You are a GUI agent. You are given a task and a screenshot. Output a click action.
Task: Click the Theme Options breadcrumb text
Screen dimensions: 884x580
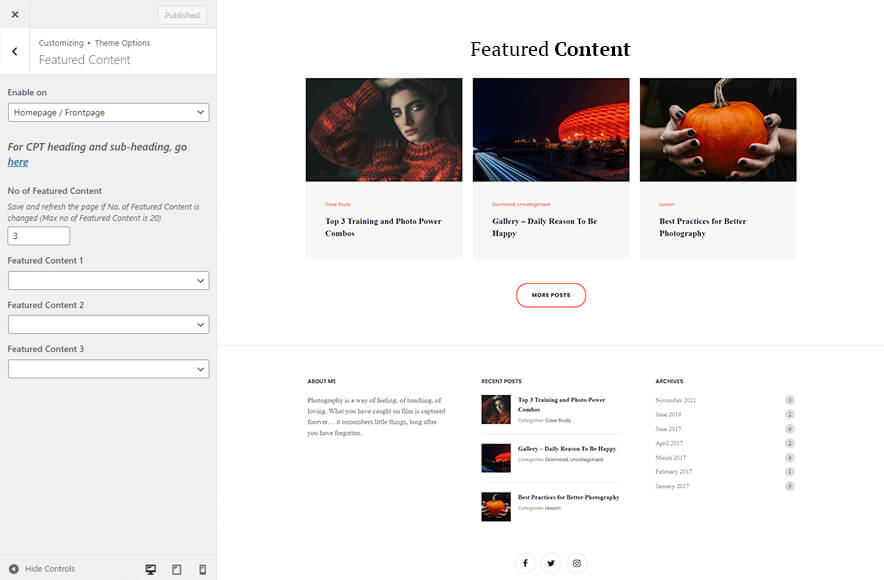pyautogui.click(x=122, y=43)
